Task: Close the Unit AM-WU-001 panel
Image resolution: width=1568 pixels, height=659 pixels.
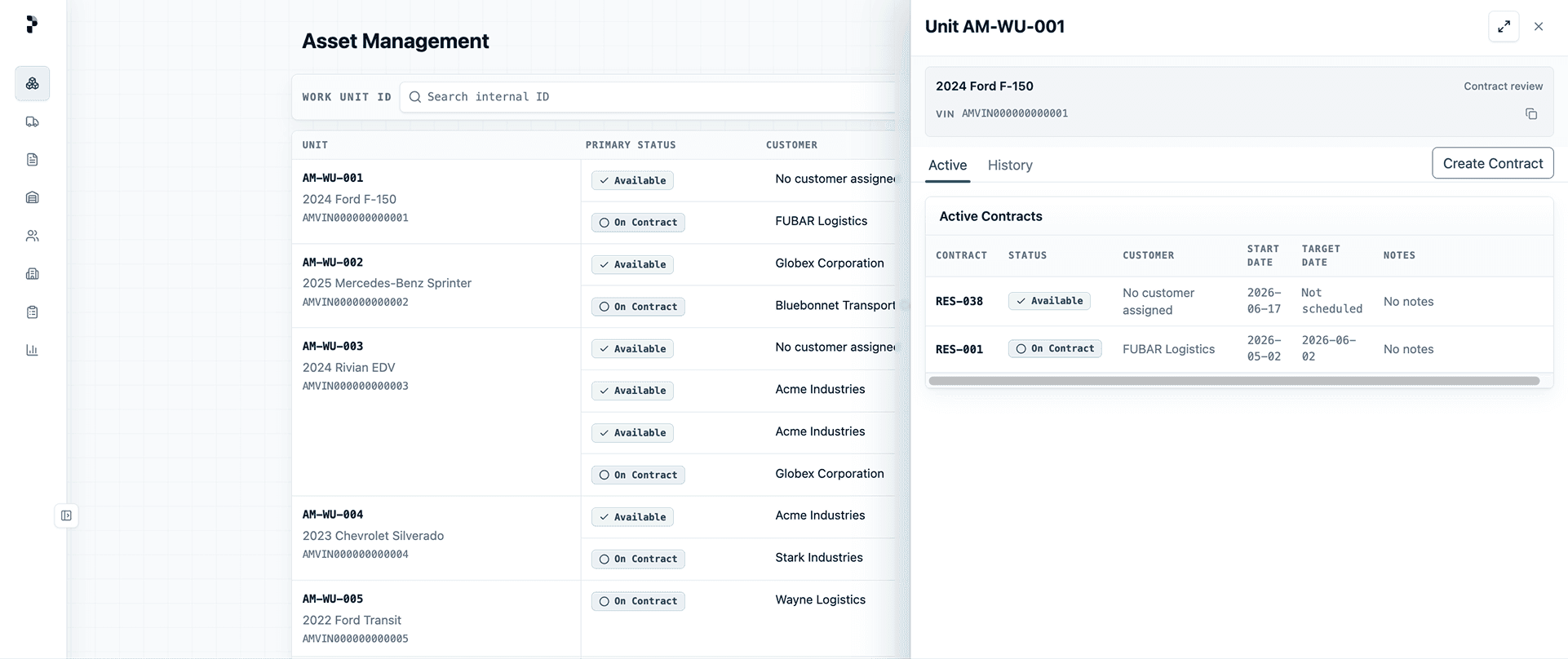Action: [1539, 26]
